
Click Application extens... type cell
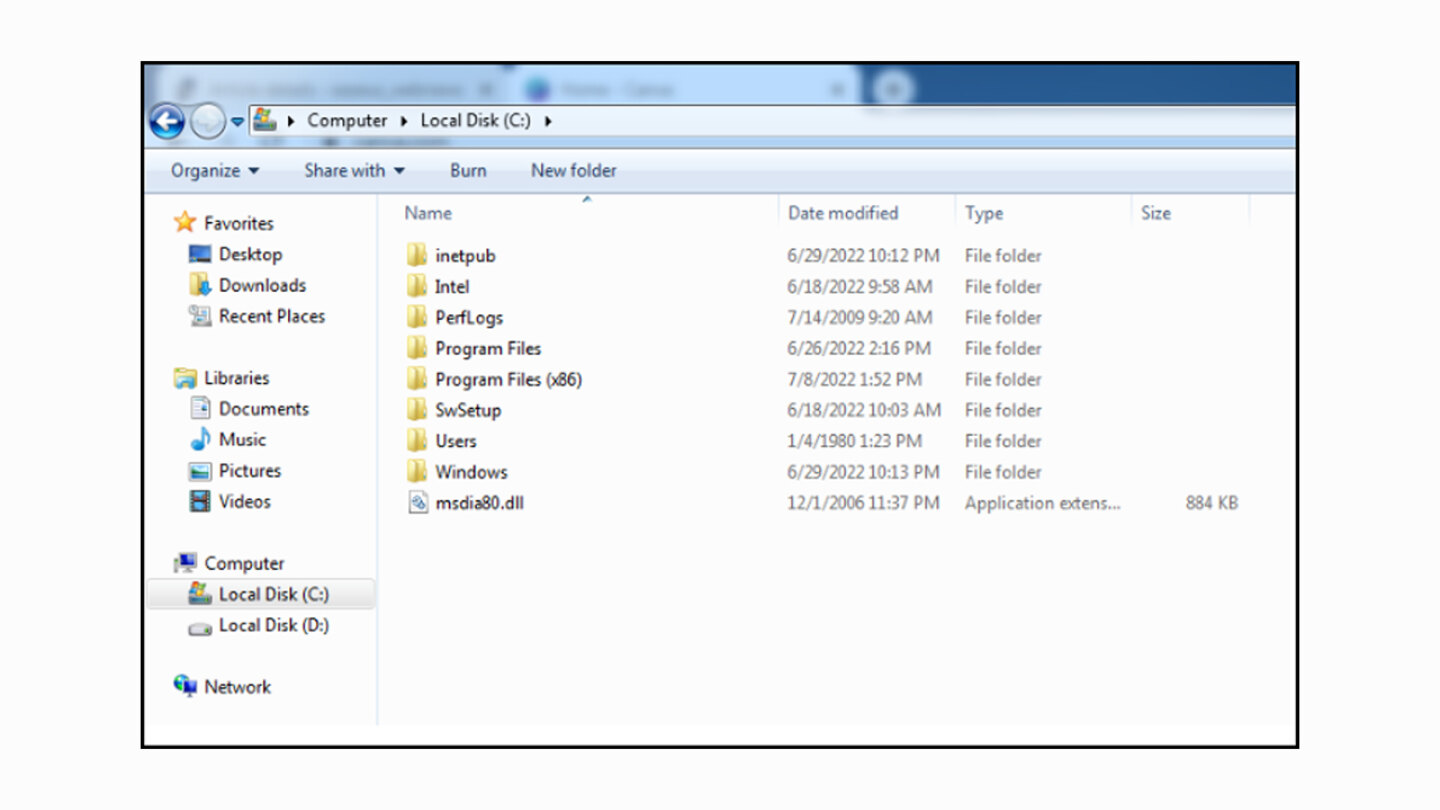pos(1043,503)
